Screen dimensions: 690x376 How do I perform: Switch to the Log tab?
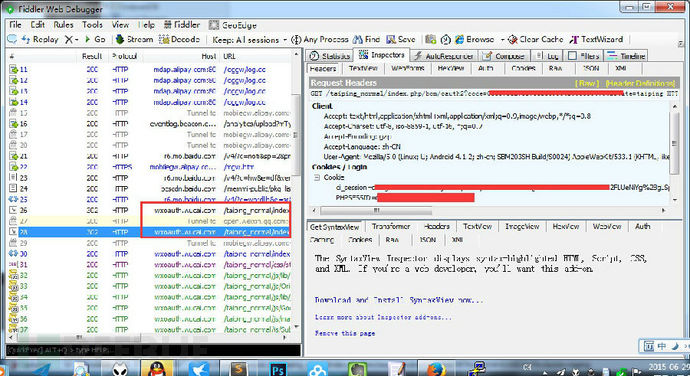click(547, 56)
